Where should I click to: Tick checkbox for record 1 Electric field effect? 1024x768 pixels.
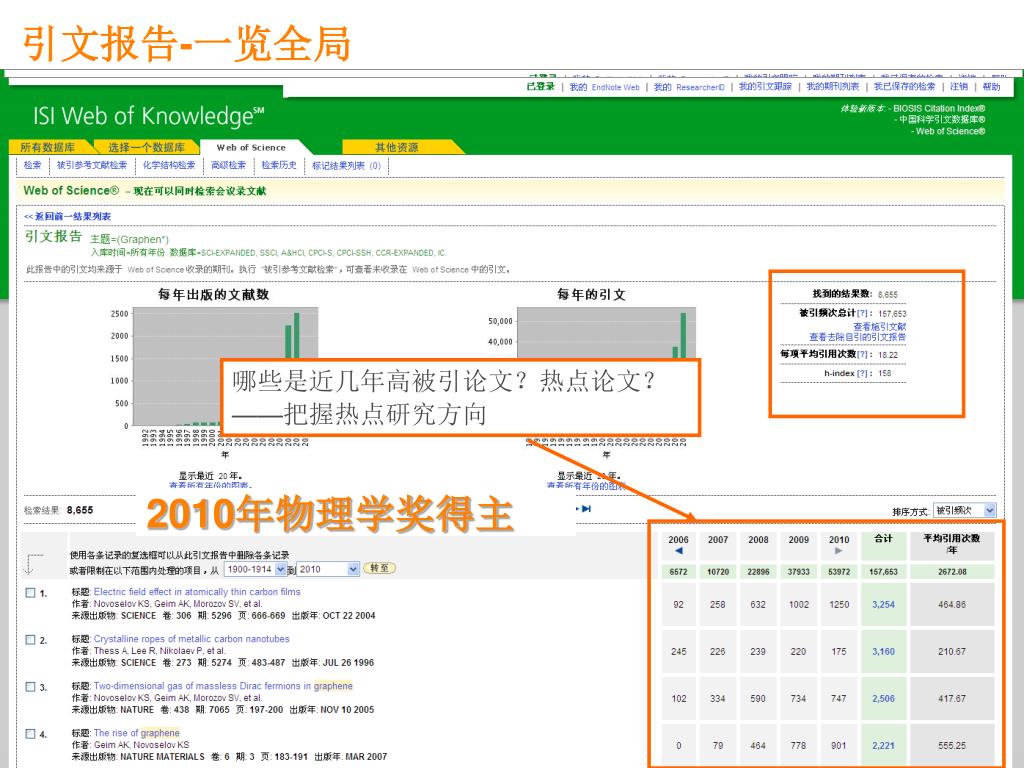(x=30, y=592)
